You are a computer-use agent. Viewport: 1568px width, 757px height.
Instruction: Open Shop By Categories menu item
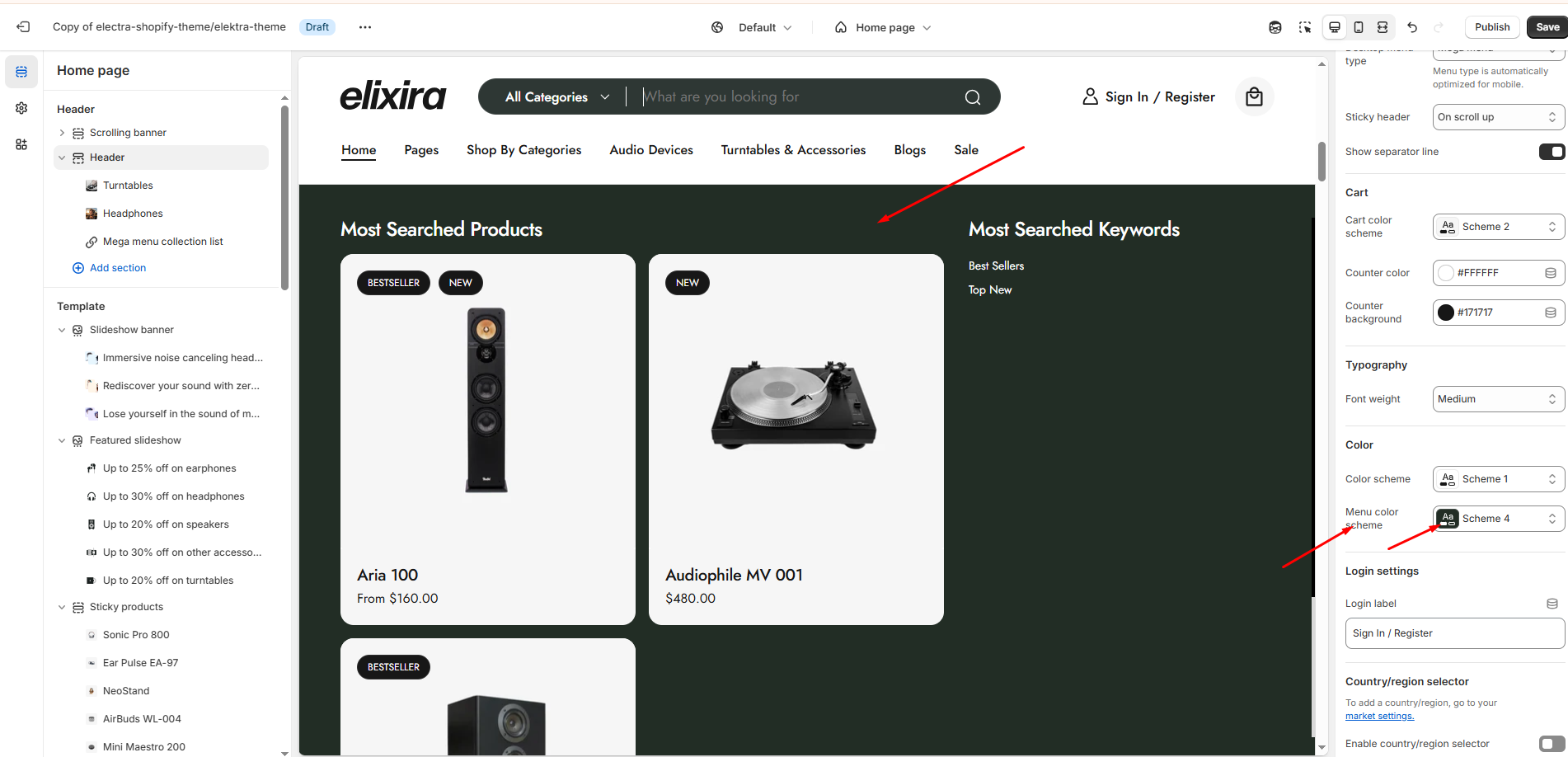coord(523,150)
